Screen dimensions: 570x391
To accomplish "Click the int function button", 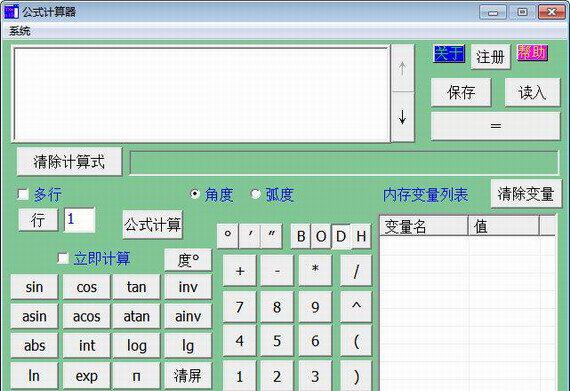I will pos(87,345).
